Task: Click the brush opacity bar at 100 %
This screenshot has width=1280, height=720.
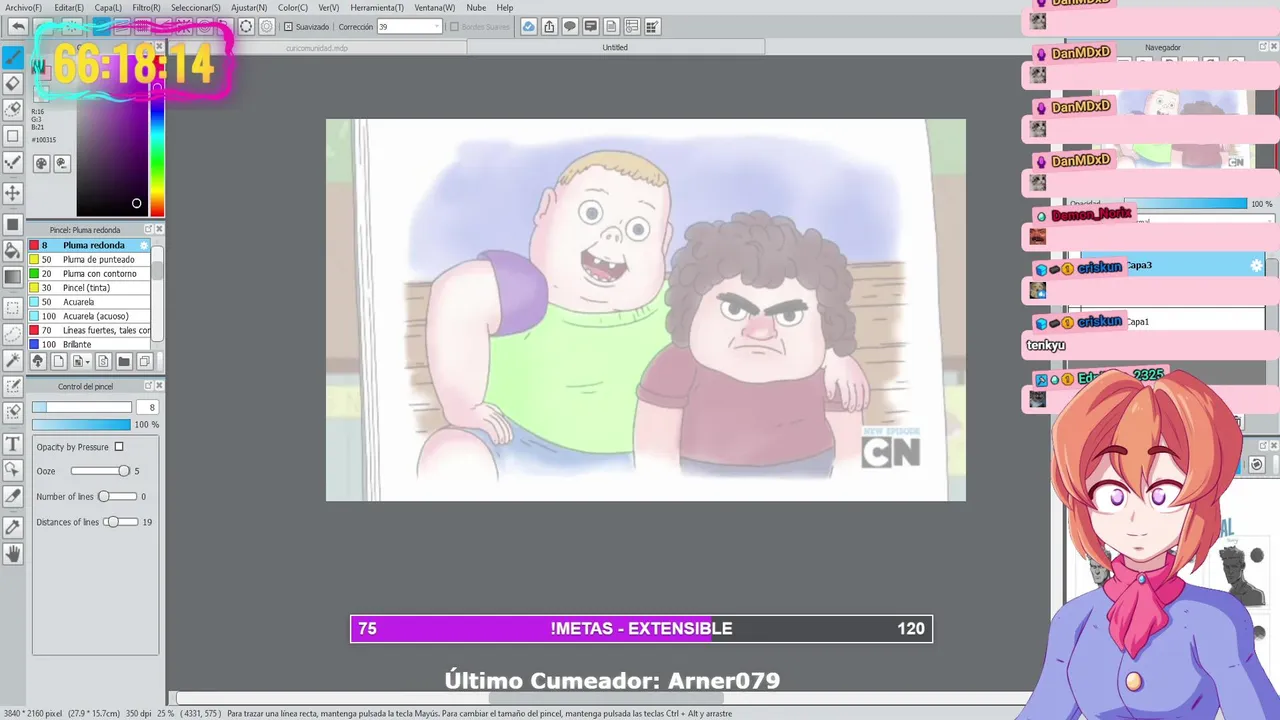Action: [x=81, y=425]
